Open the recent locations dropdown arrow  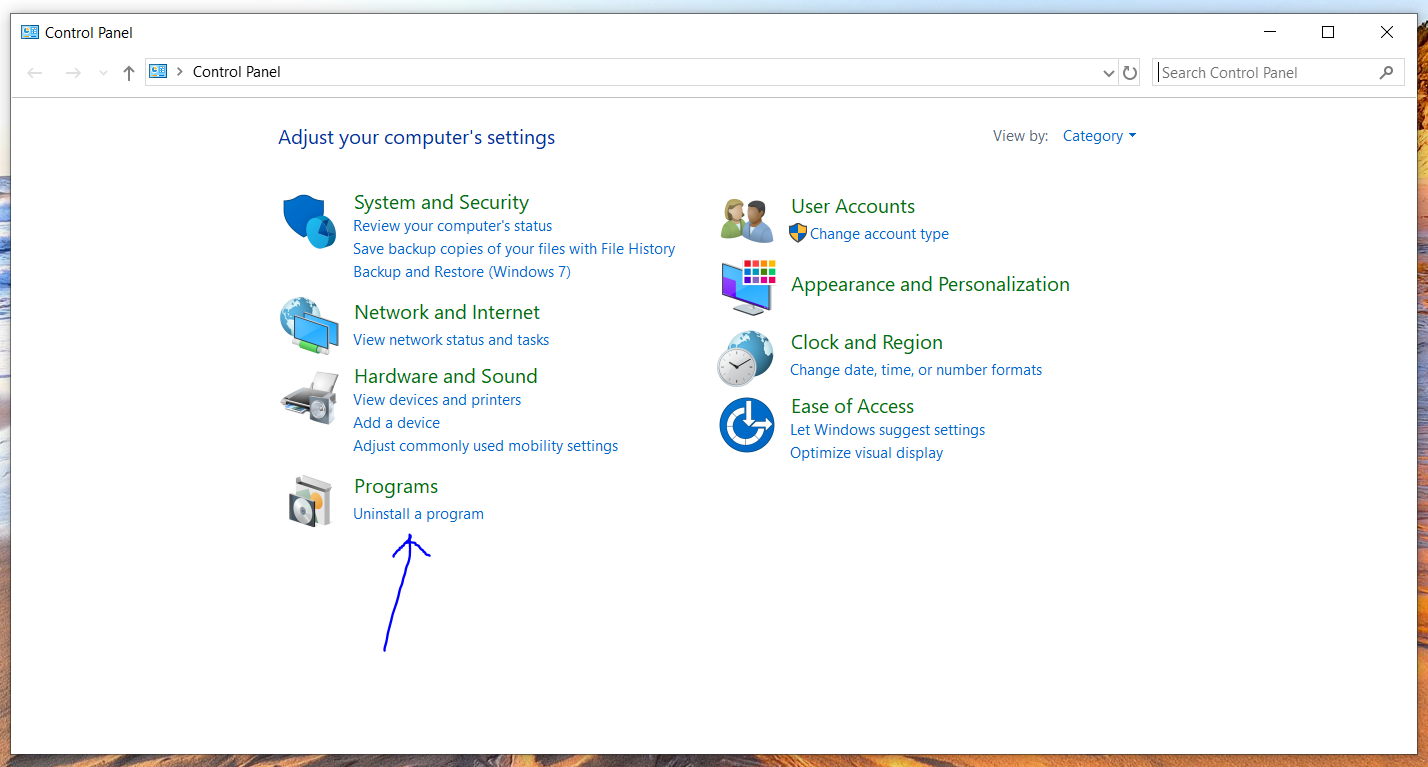[x=103, y=73]
